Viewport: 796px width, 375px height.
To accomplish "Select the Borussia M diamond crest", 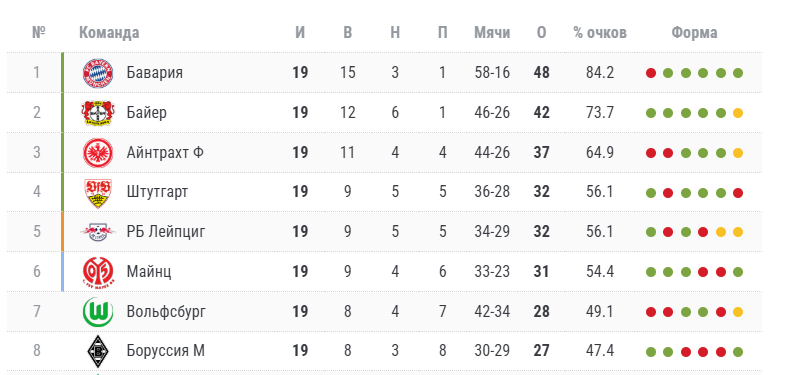I will (x=98, y=351).
